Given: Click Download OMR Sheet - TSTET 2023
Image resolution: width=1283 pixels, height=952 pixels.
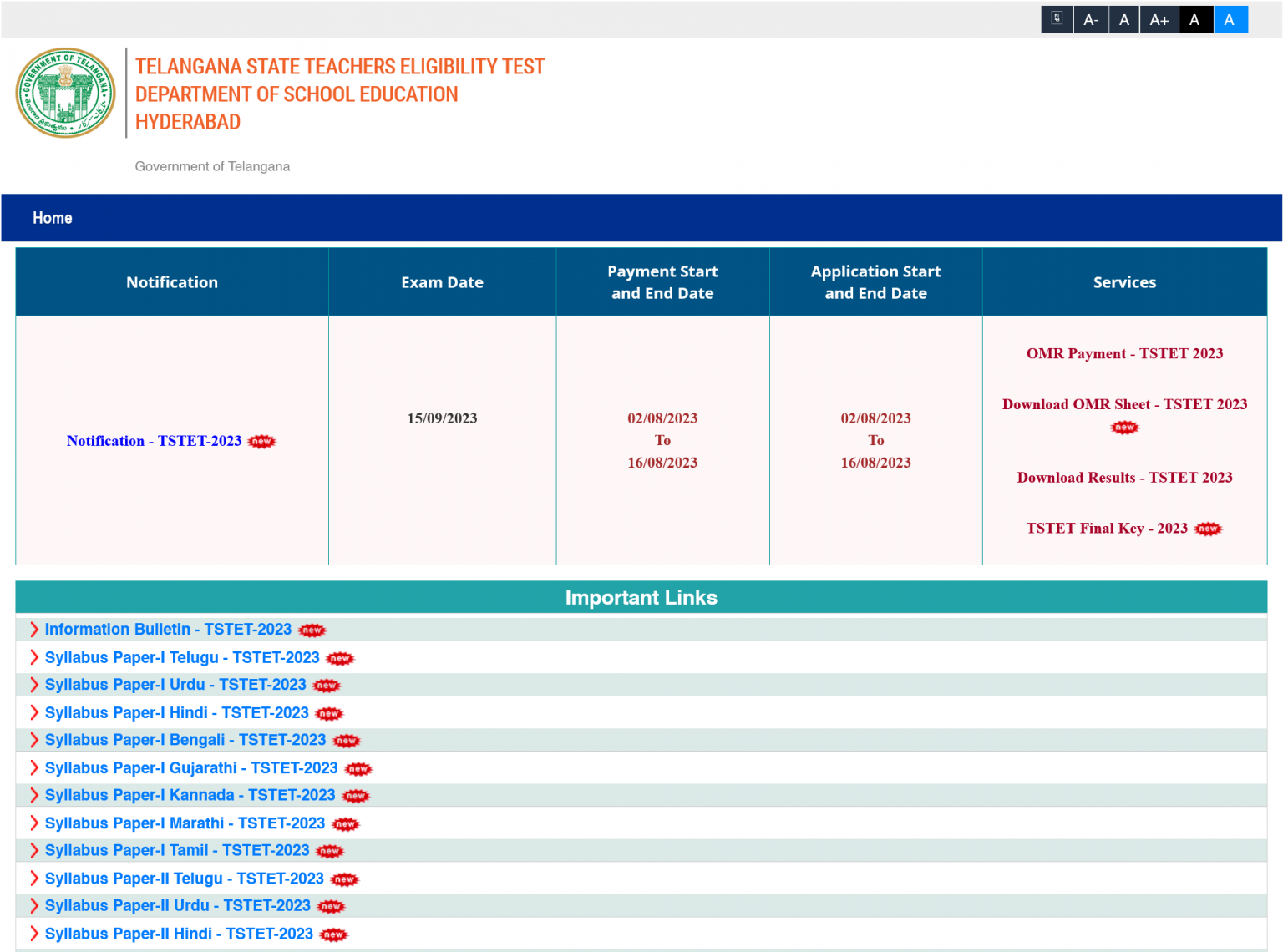Looking at the screenshot, I should [x=1124, y=404].
